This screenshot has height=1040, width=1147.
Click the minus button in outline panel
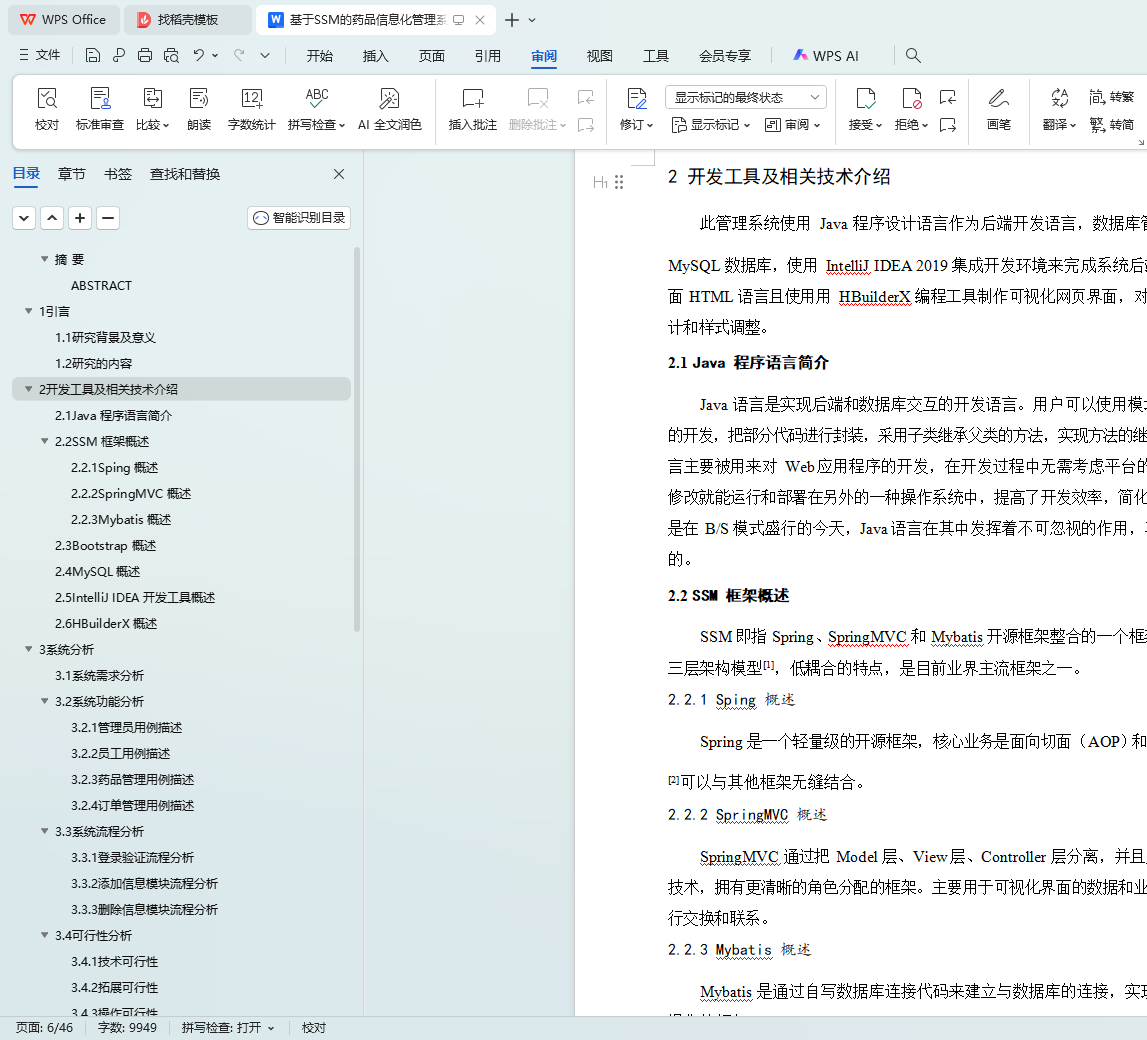pos(108,218)
